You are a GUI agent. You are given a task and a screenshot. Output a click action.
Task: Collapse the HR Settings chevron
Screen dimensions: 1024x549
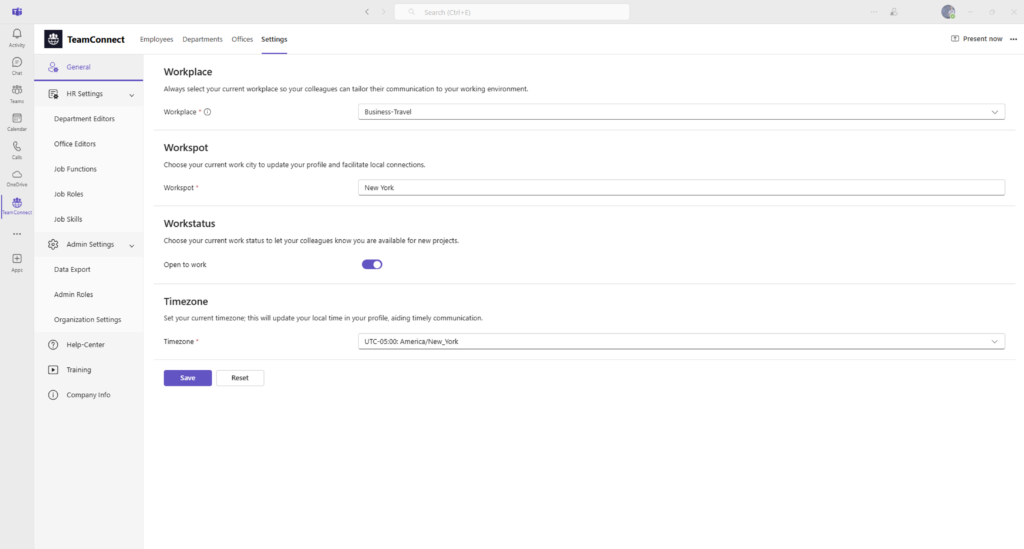coord(131,95)
